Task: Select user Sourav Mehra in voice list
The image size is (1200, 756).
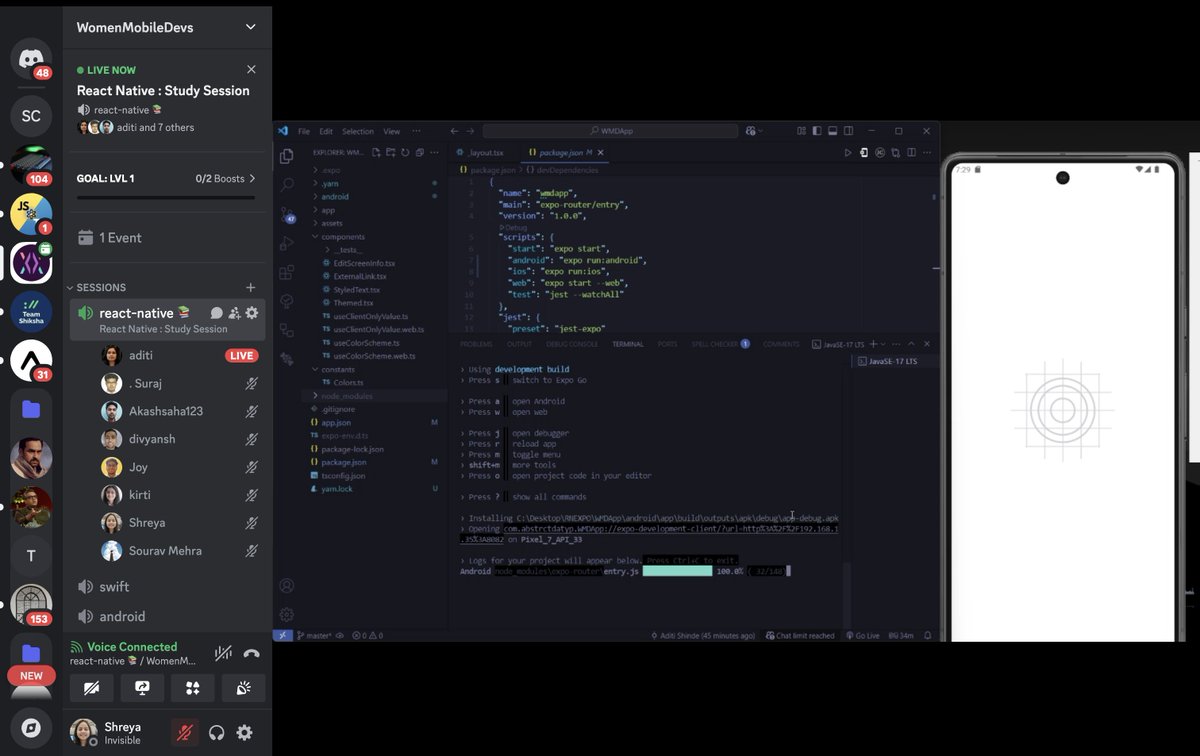Action: pos(180,551)
